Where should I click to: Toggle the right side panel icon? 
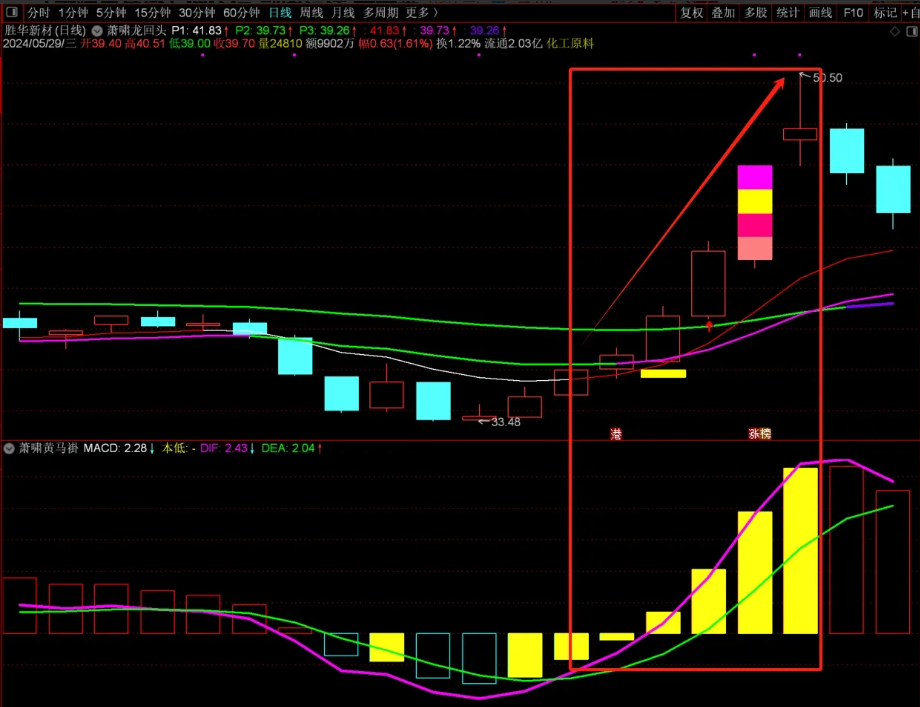(x=910, y=31)
